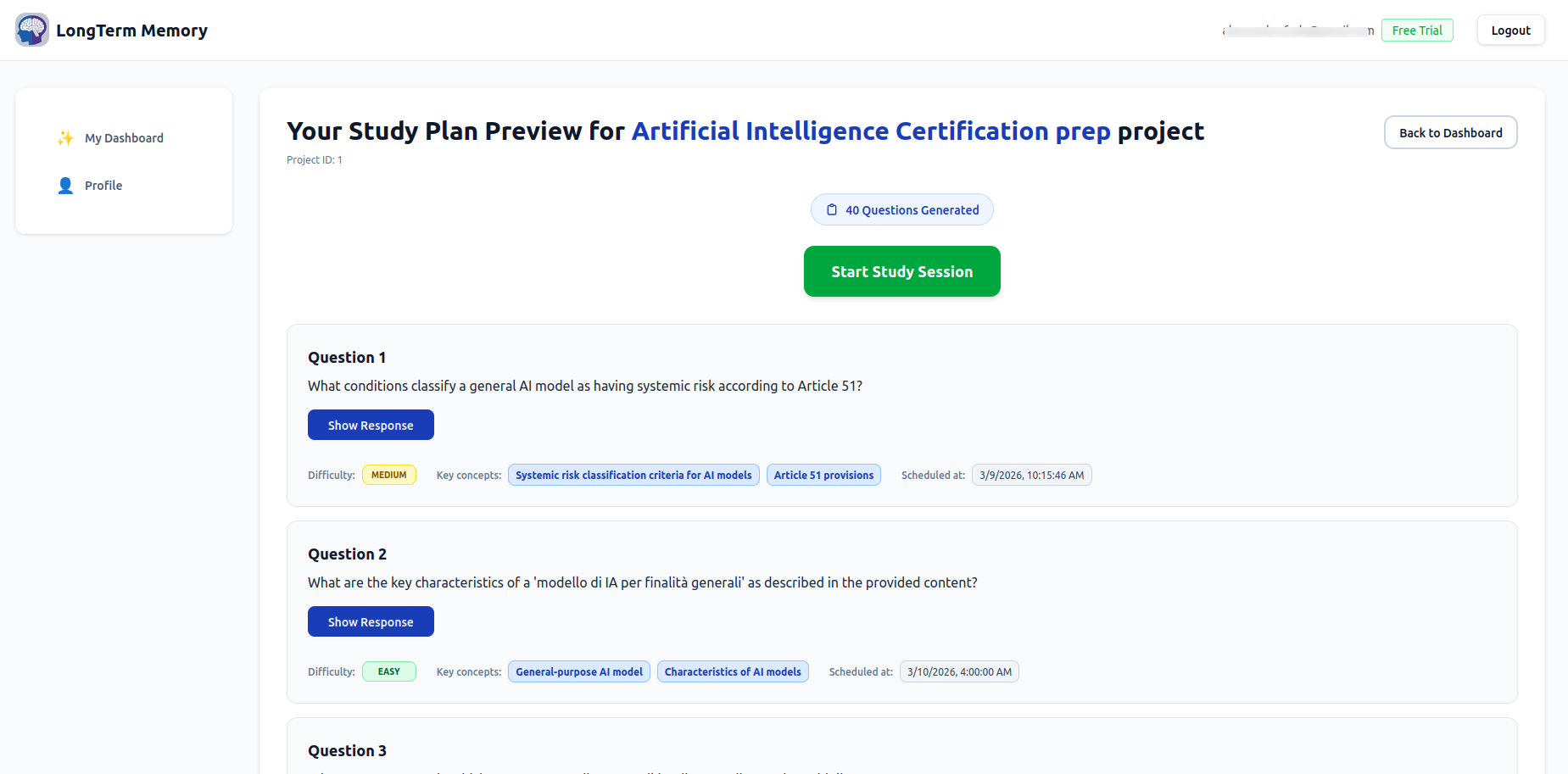
Task: Click the Characteristics of AI models tag
Action: [733, 672]
